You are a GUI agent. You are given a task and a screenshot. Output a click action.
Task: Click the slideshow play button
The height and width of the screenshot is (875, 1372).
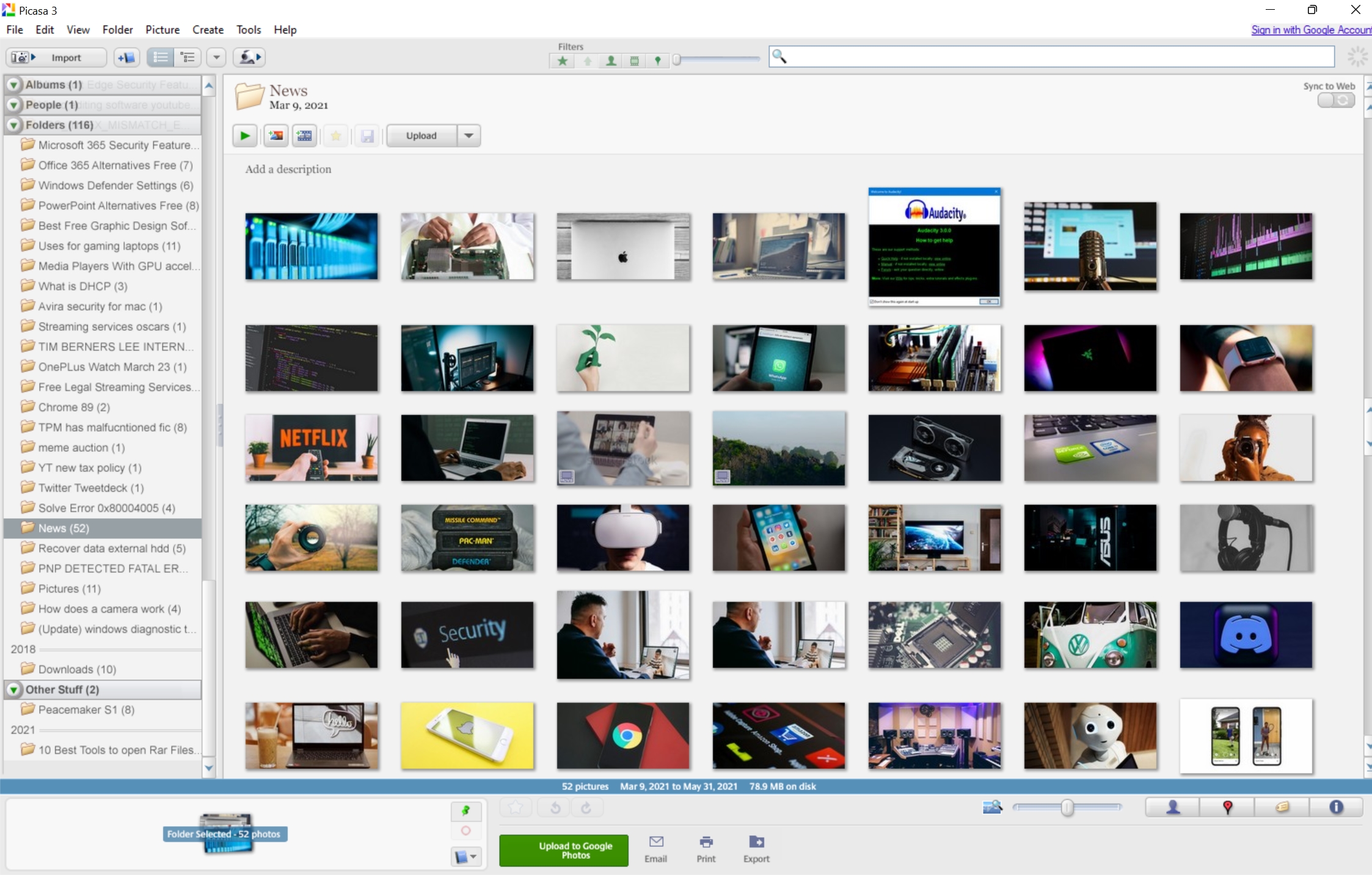click(247, 134)
